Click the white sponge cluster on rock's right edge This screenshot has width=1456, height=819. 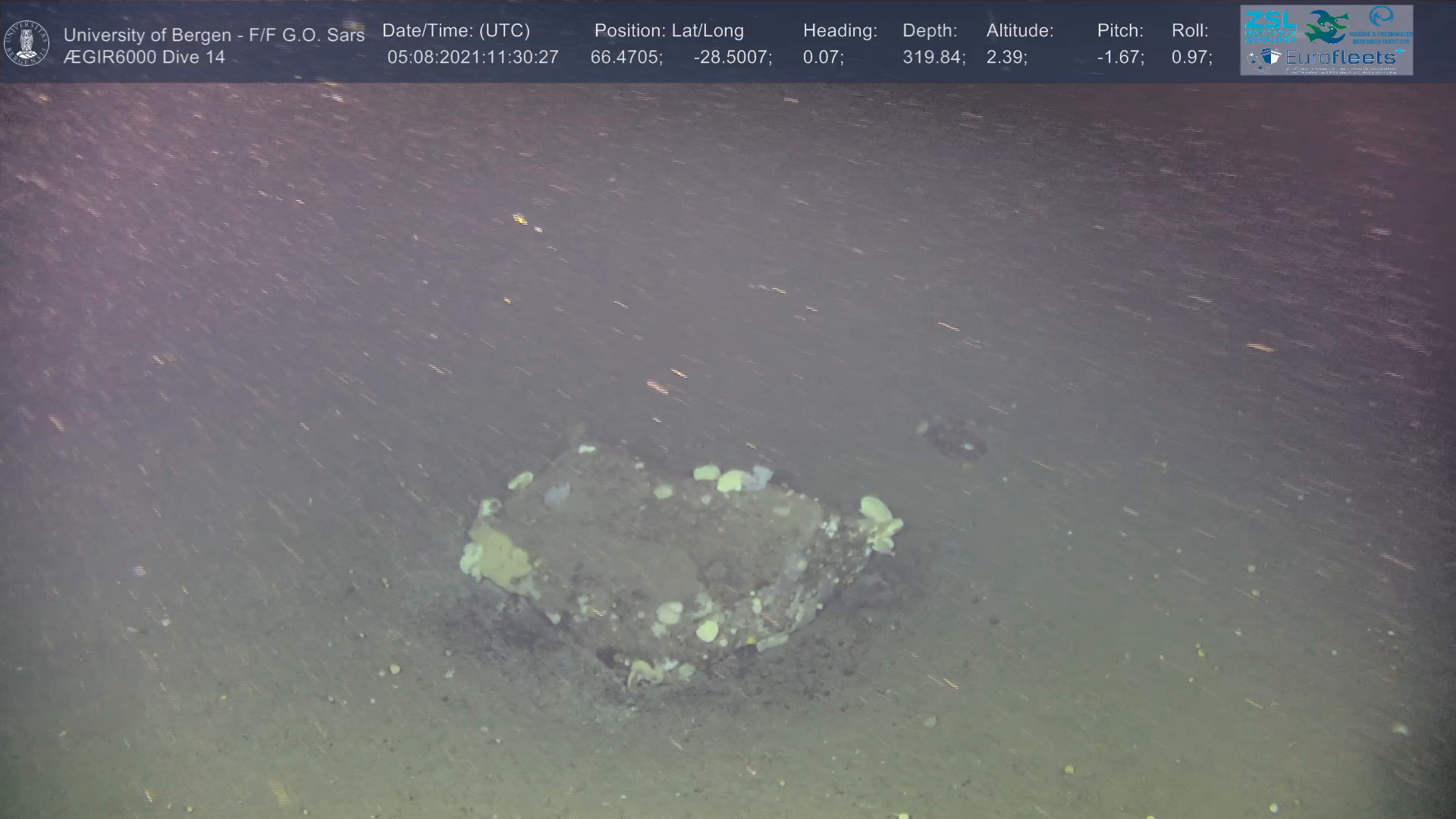click(x=880, y=522)
